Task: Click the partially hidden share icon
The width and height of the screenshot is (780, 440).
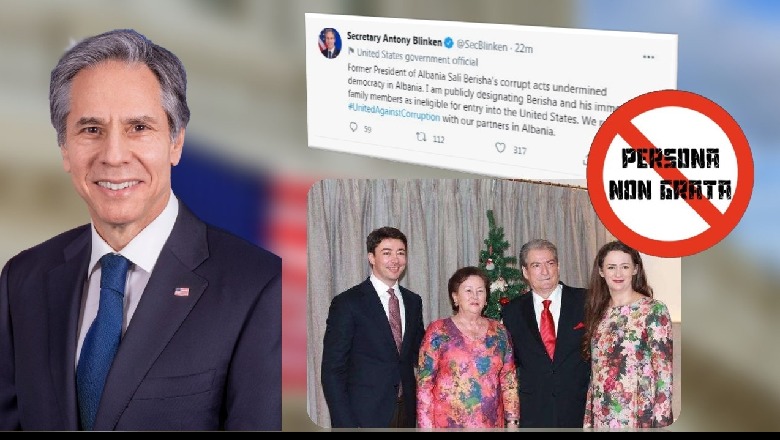Action: (585, 161)
